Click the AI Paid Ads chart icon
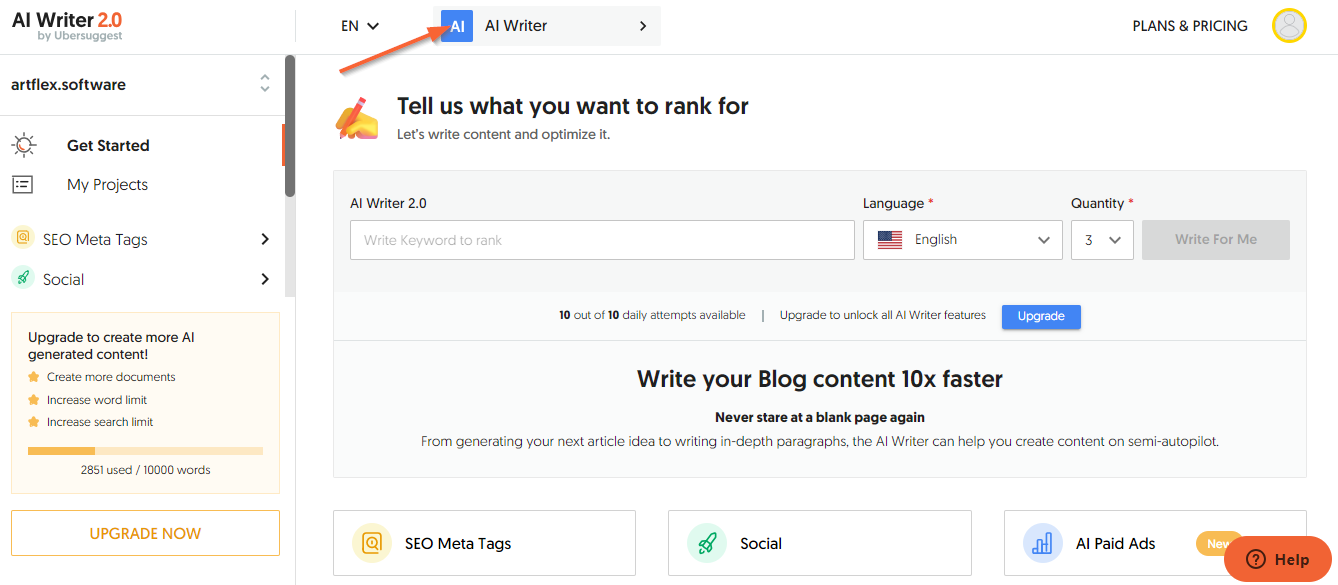1338x585 pixels. click(1043, 543)
